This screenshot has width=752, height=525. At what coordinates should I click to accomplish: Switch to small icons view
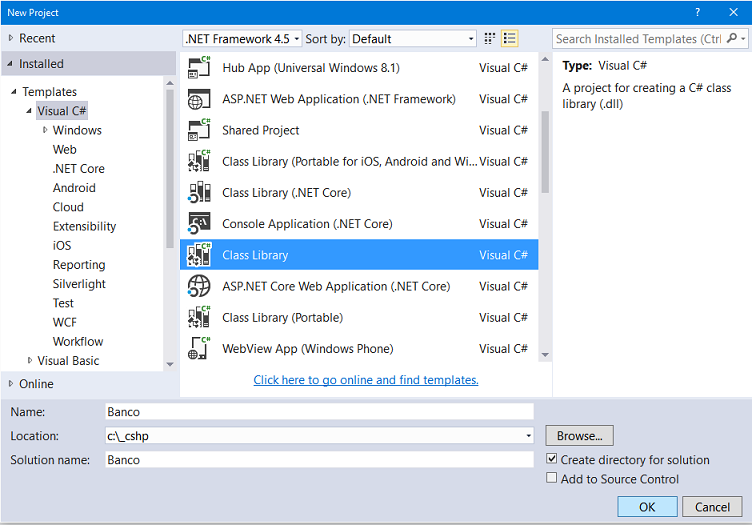coord(489,38)
